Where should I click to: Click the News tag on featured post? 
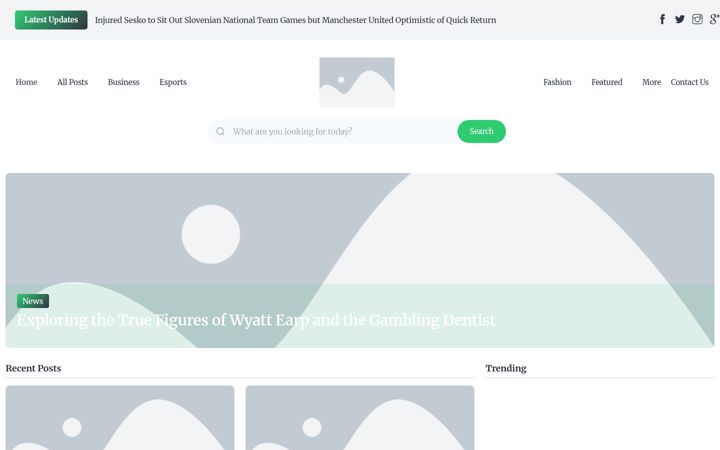coord(33,301)
